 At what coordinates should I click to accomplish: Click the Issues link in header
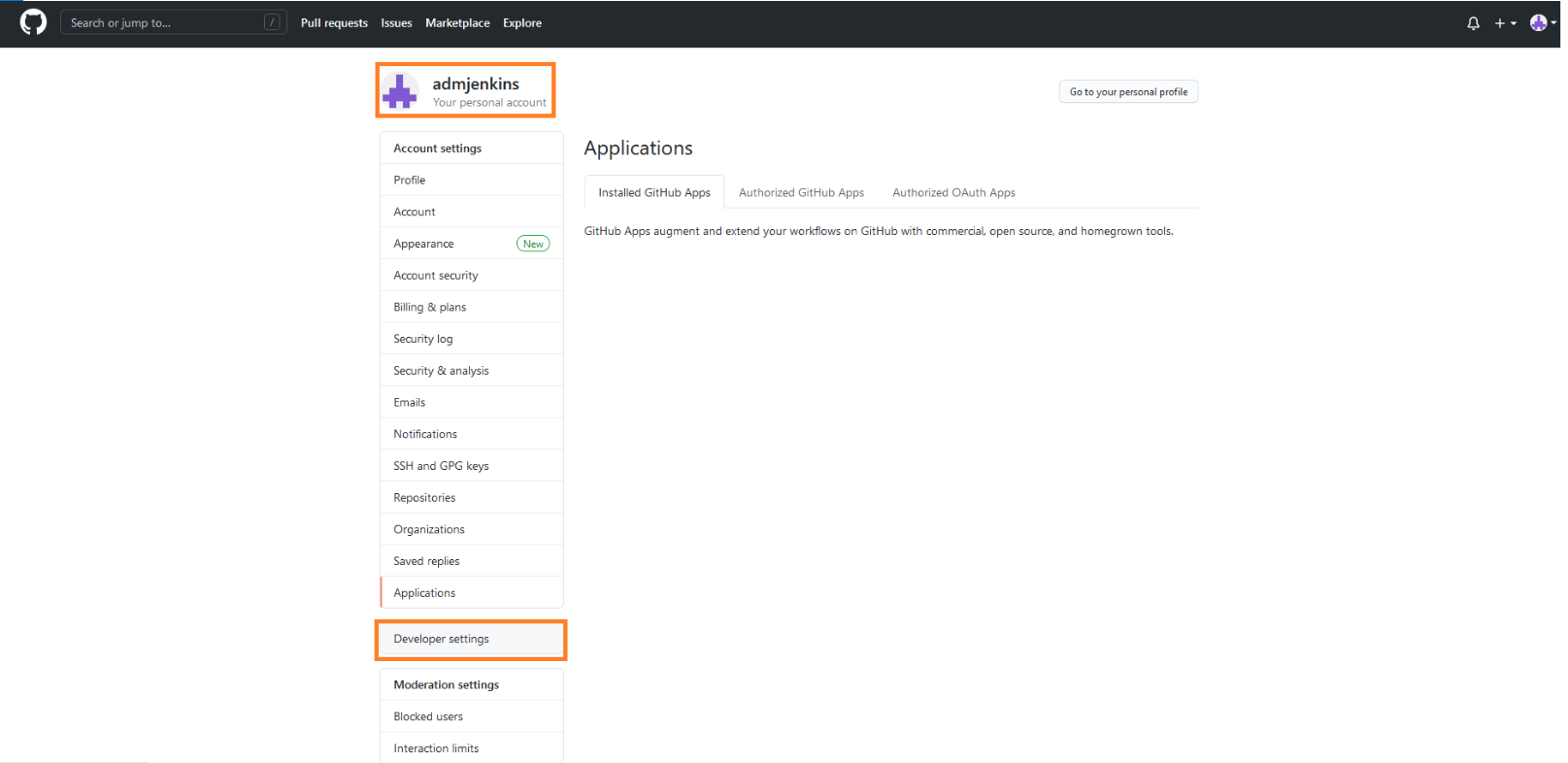click(396, 23)
